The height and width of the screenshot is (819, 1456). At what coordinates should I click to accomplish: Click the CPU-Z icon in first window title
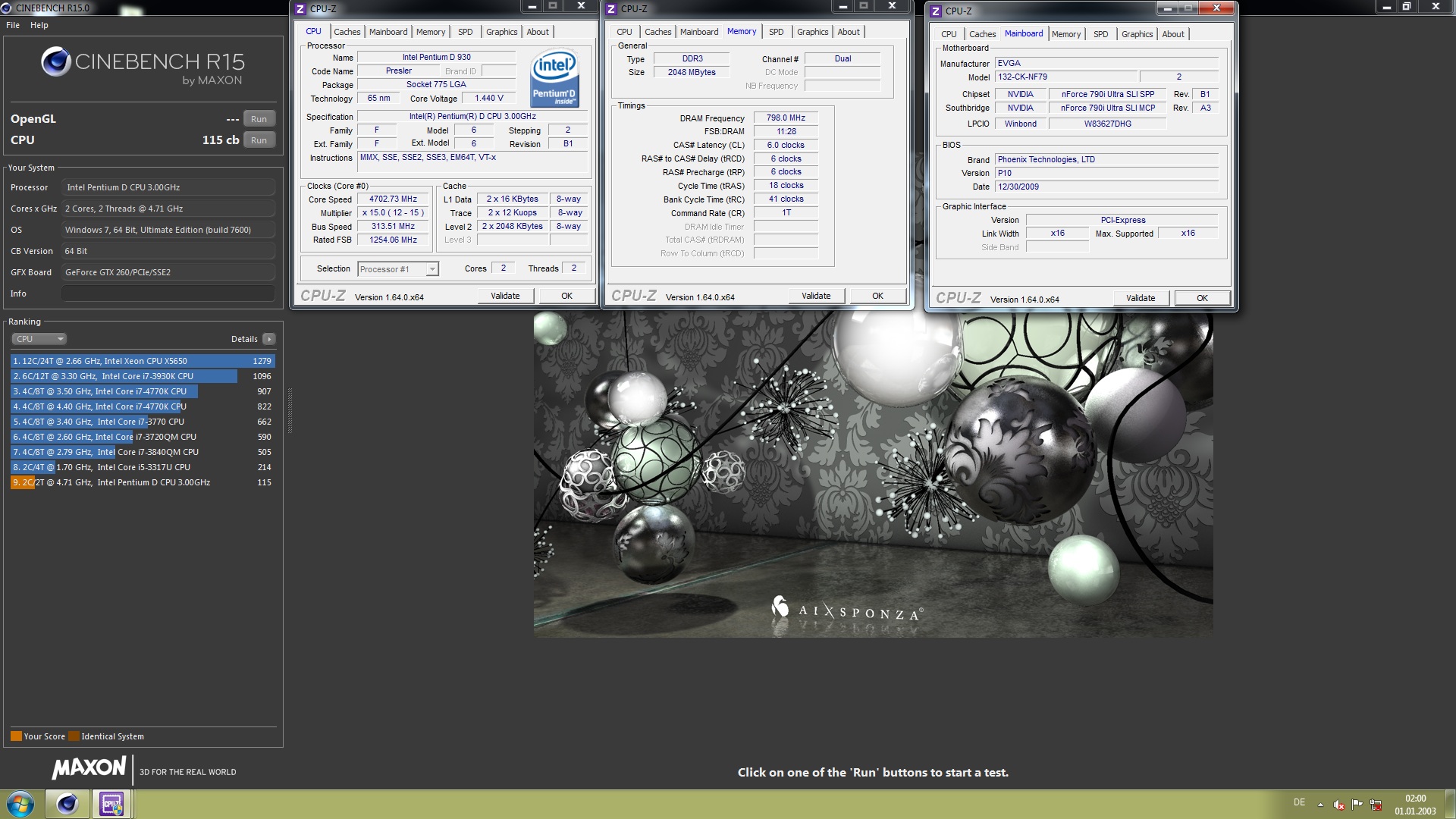pyautogui.click(x=300, y=9)
